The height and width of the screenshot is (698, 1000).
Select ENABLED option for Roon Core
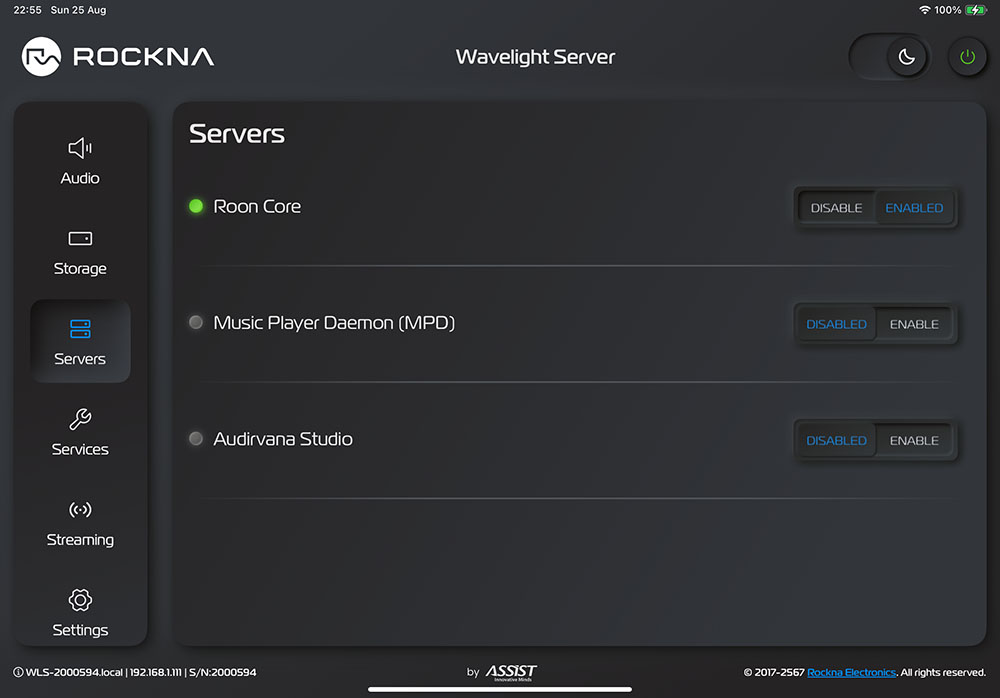point(914,208)
